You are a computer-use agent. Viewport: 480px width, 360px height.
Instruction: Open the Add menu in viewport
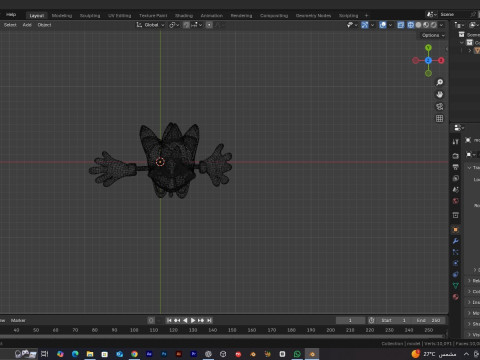pos(27,25)
